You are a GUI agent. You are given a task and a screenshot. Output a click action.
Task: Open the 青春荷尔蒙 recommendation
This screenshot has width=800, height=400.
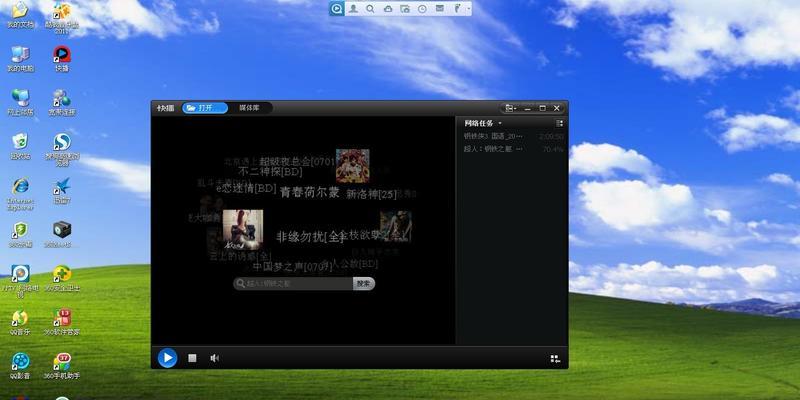coord(310,192)
